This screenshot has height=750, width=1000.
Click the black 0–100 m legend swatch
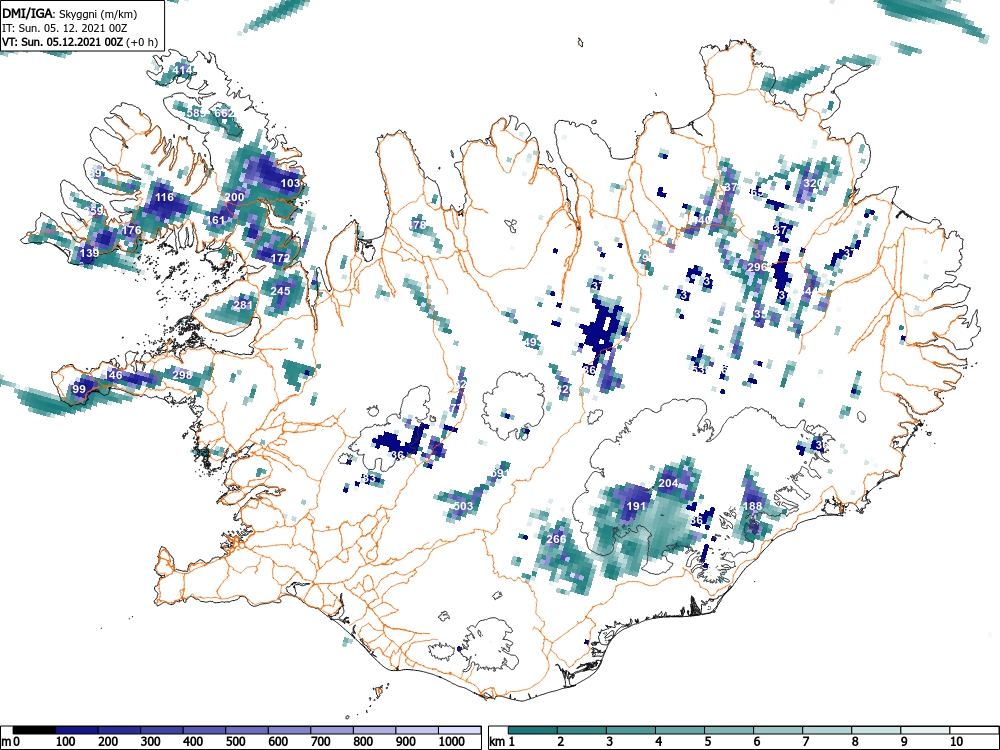click(x=34, y=730)
